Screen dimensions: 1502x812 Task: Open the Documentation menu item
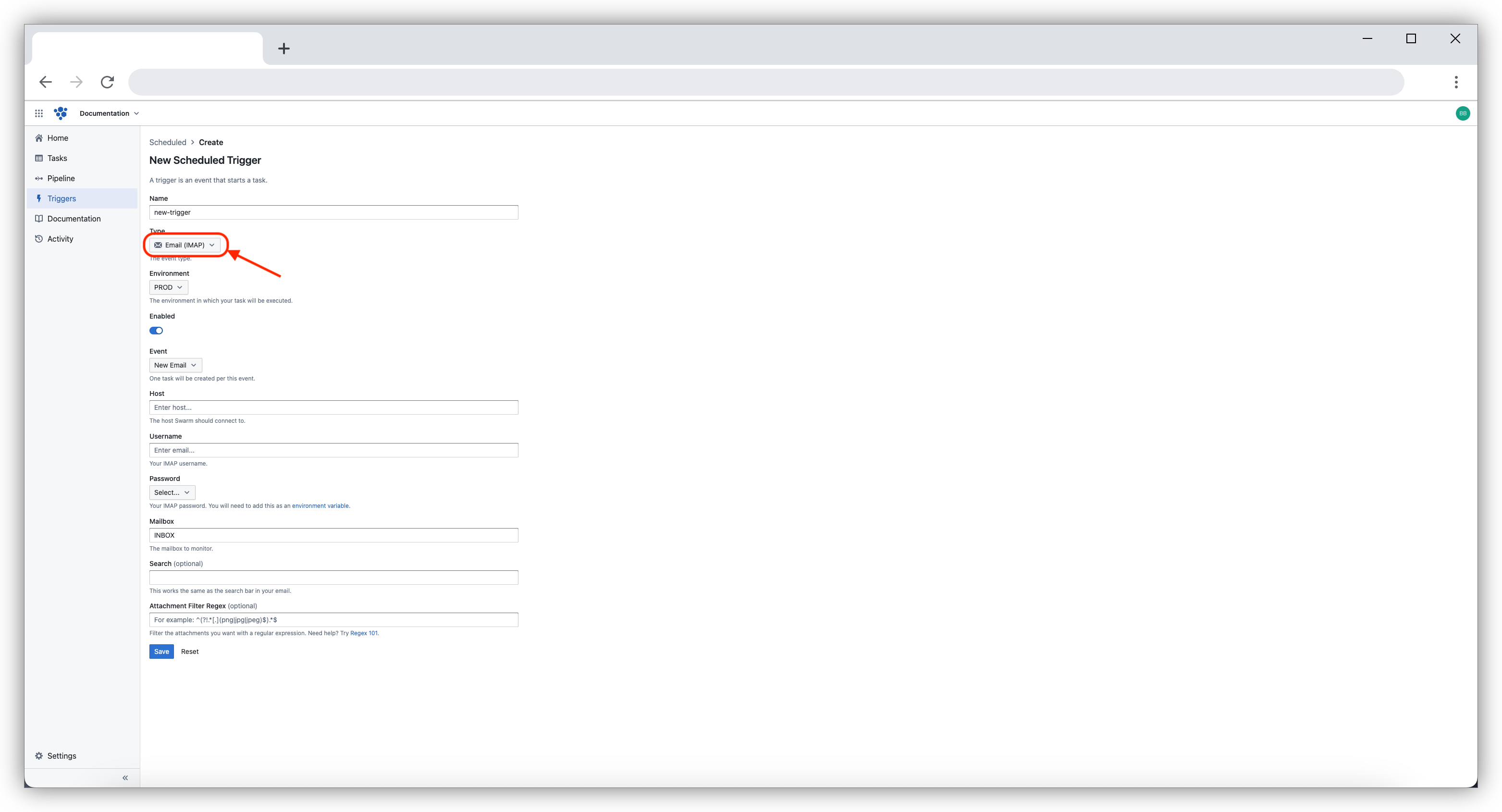pos(74,219)
